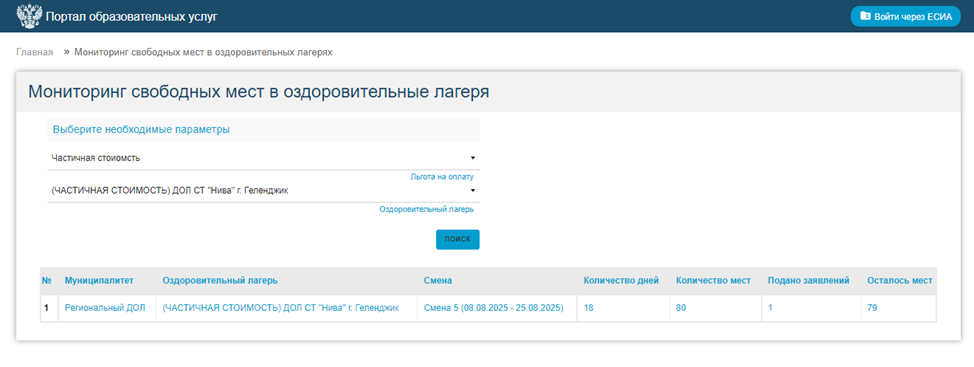Select the applications count 1 cell
This screenshot has height=367, width=974.
[811, 308]
